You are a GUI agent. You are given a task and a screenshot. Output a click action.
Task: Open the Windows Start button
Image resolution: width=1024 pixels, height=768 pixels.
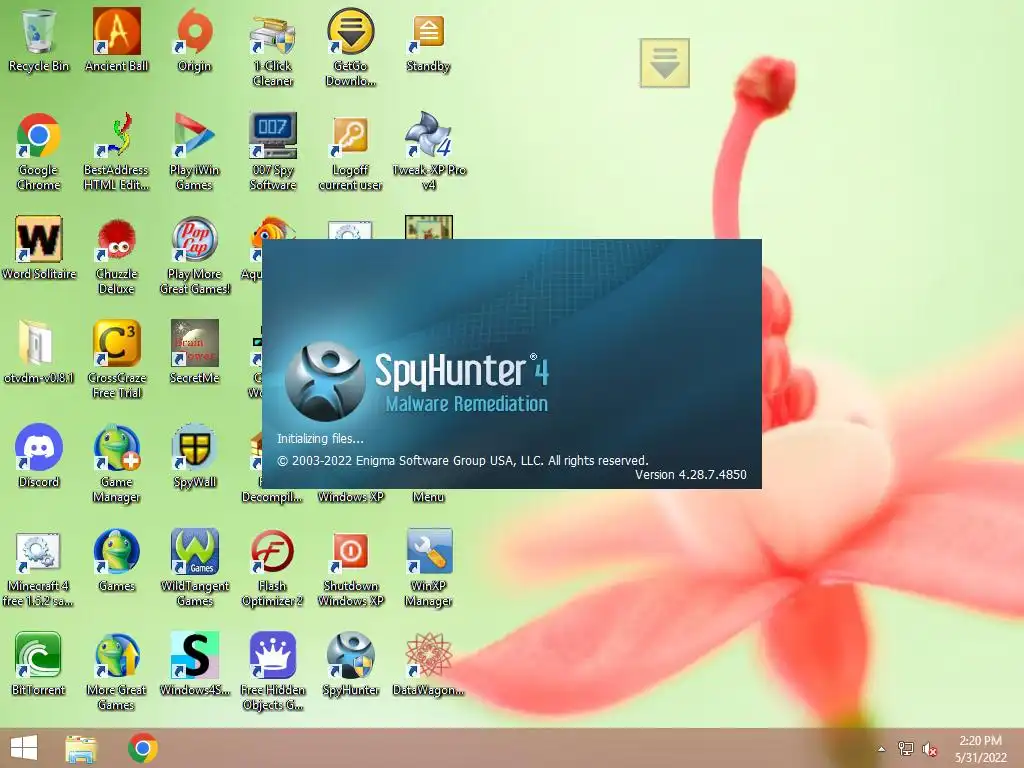tap(24, 748)
